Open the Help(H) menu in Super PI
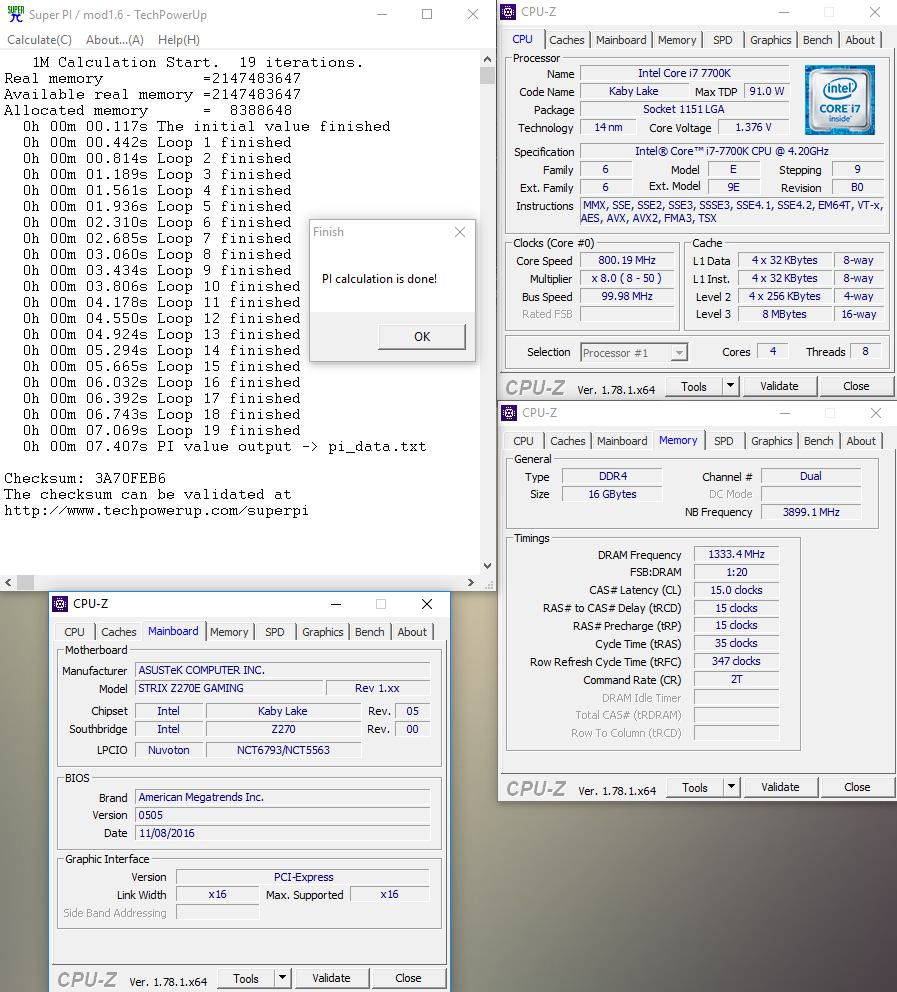This screenshot has height=992, width=897. coord(179,40)
